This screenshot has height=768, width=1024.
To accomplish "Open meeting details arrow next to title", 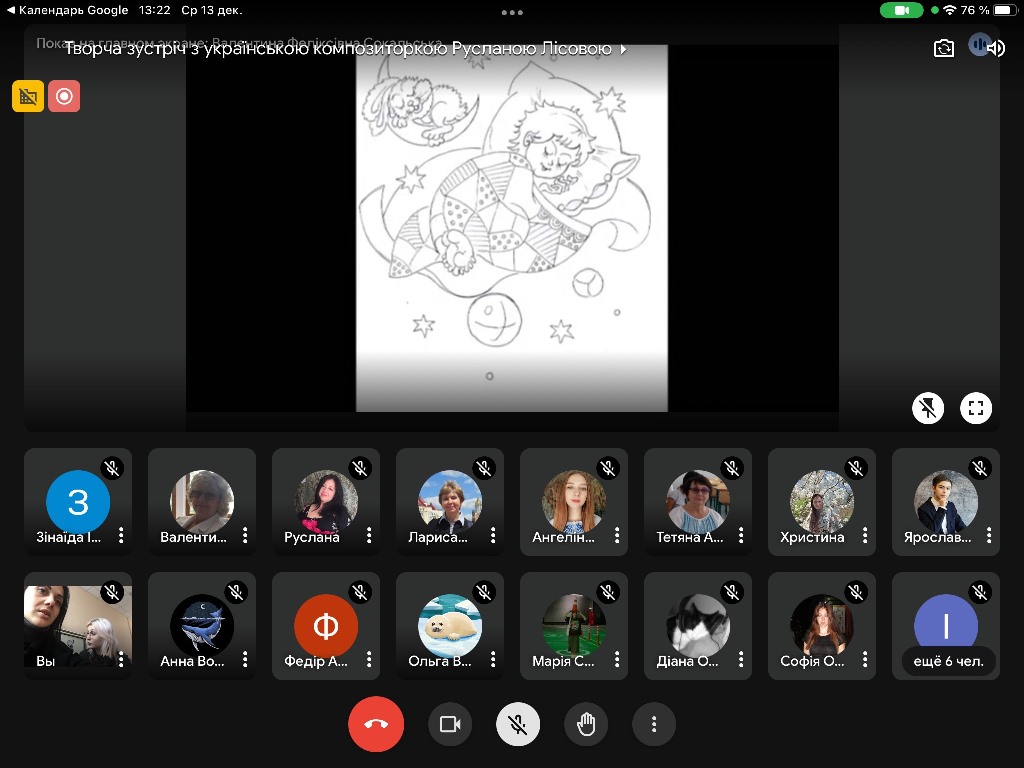I will tap(624, 48).
